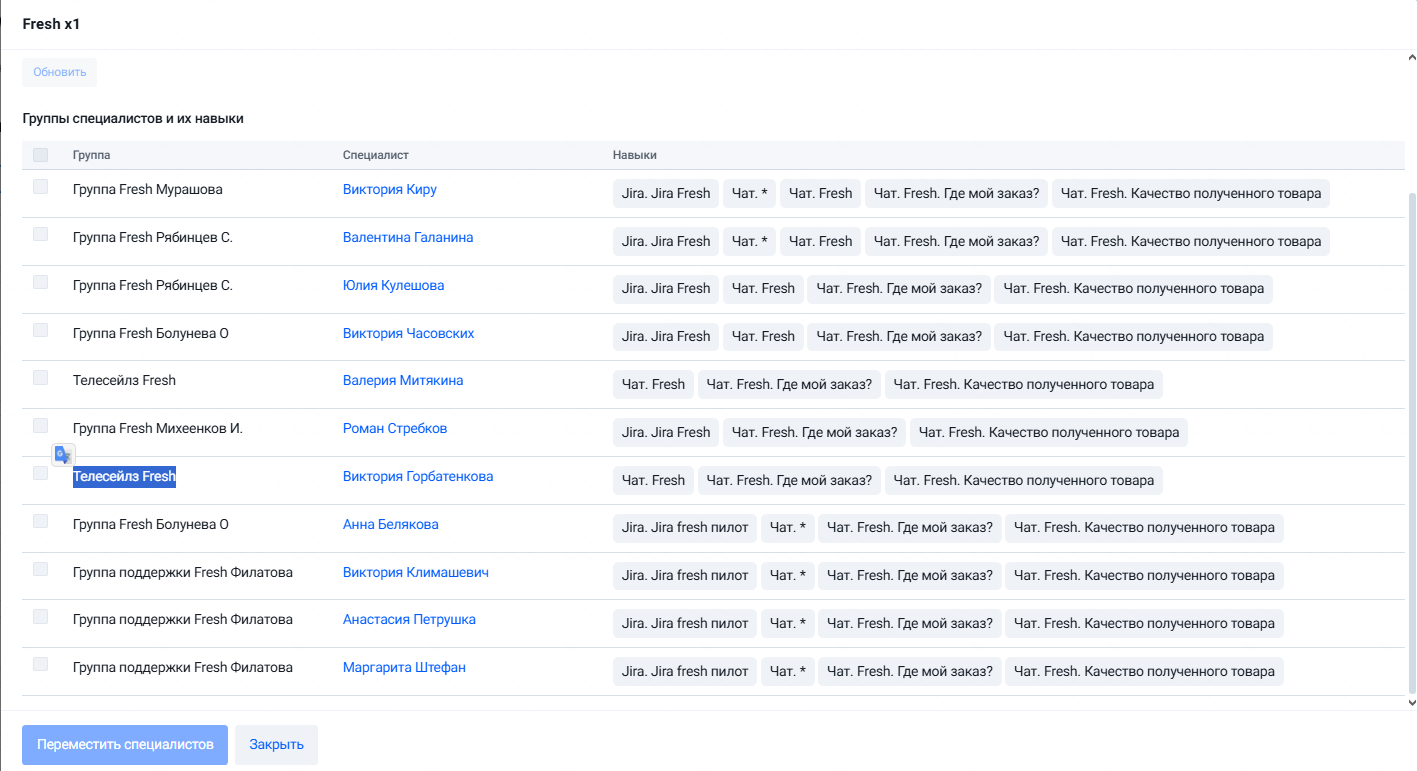Click the scroll up arrow
This screenshot has height=771, width=1417.
1411,58
